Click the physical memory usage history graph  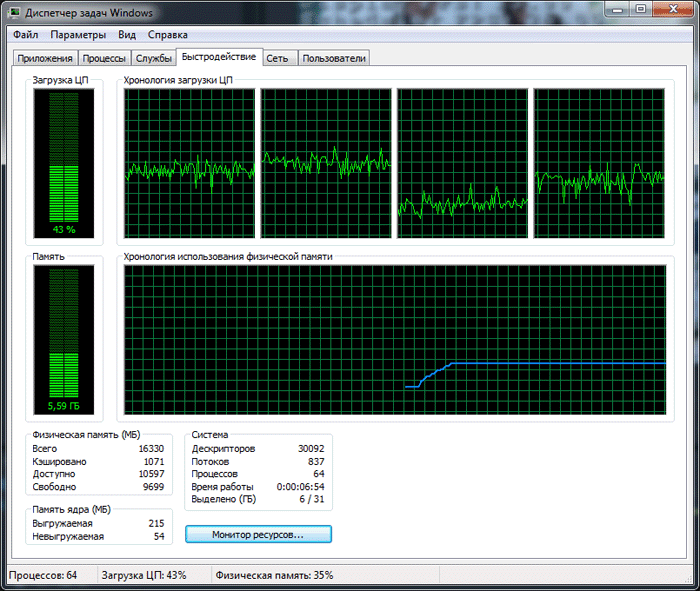[395, 340]
